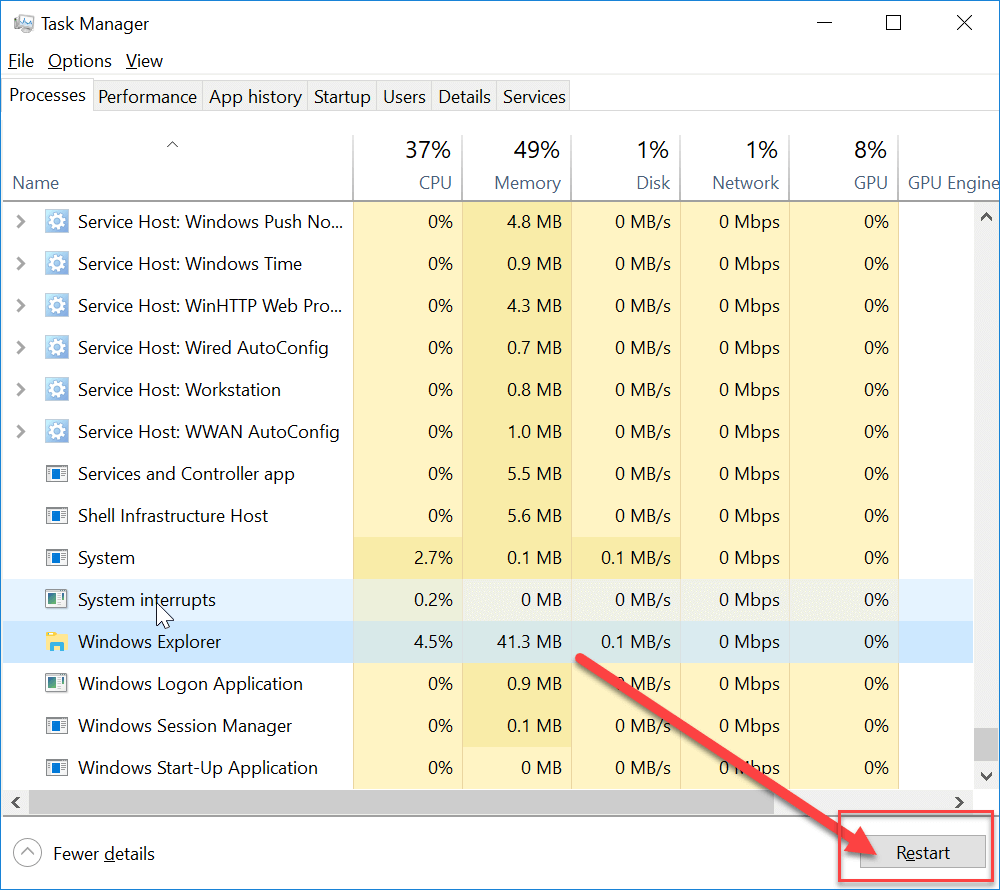Click the vertical scrollbar down arrow
The image size is (1000, 890).
coord(985,776)
